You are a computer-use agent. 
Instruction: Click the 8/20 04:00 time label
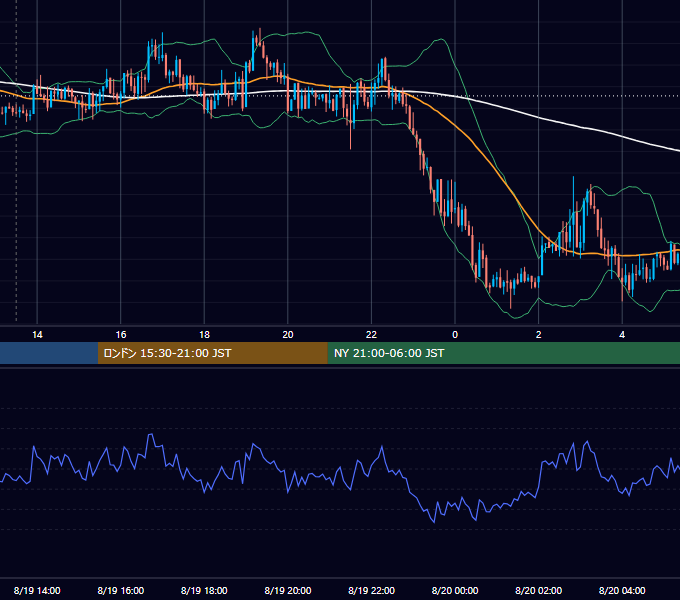coord(622,590)
